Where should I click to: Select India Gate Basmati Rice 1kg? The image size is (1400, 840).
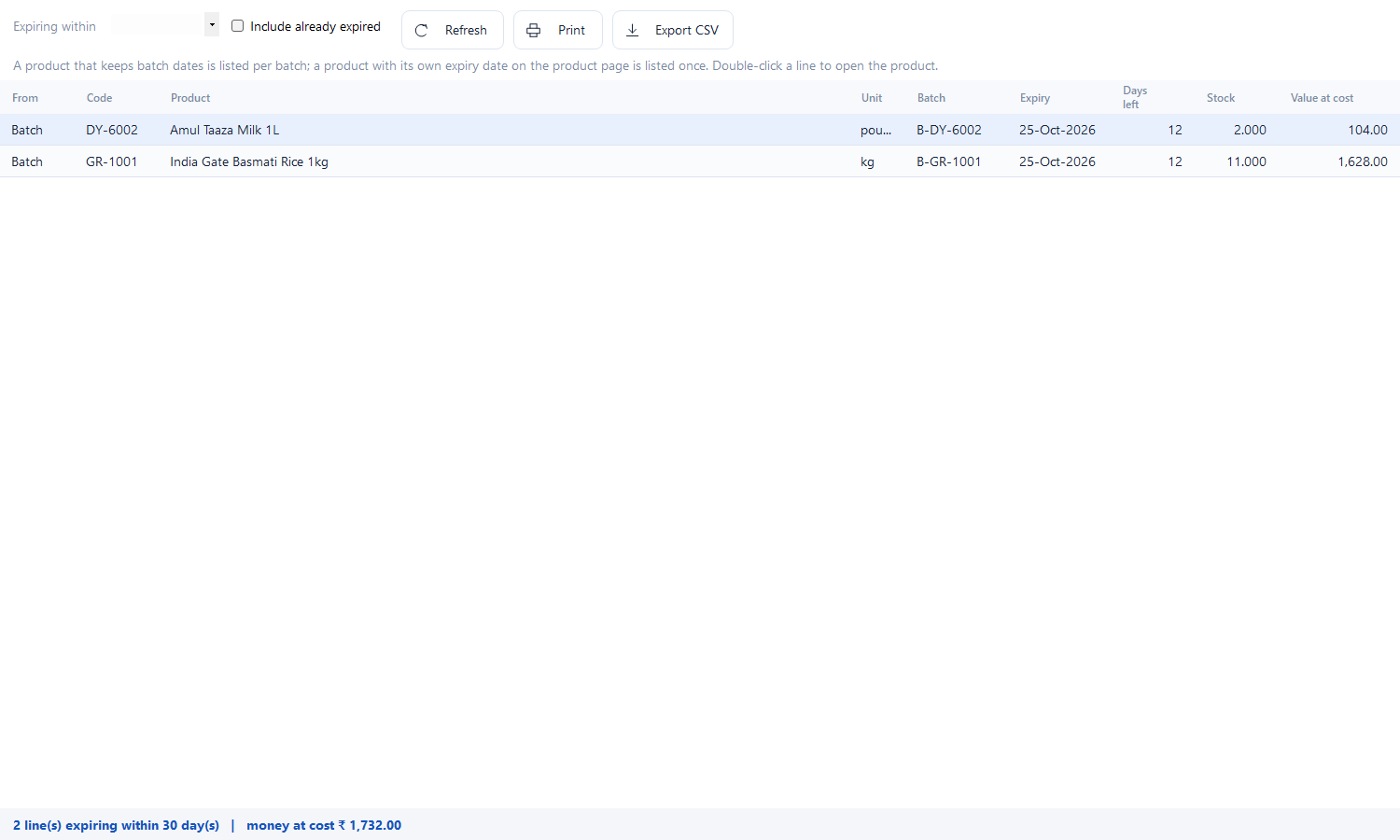[x=249, y=161]
